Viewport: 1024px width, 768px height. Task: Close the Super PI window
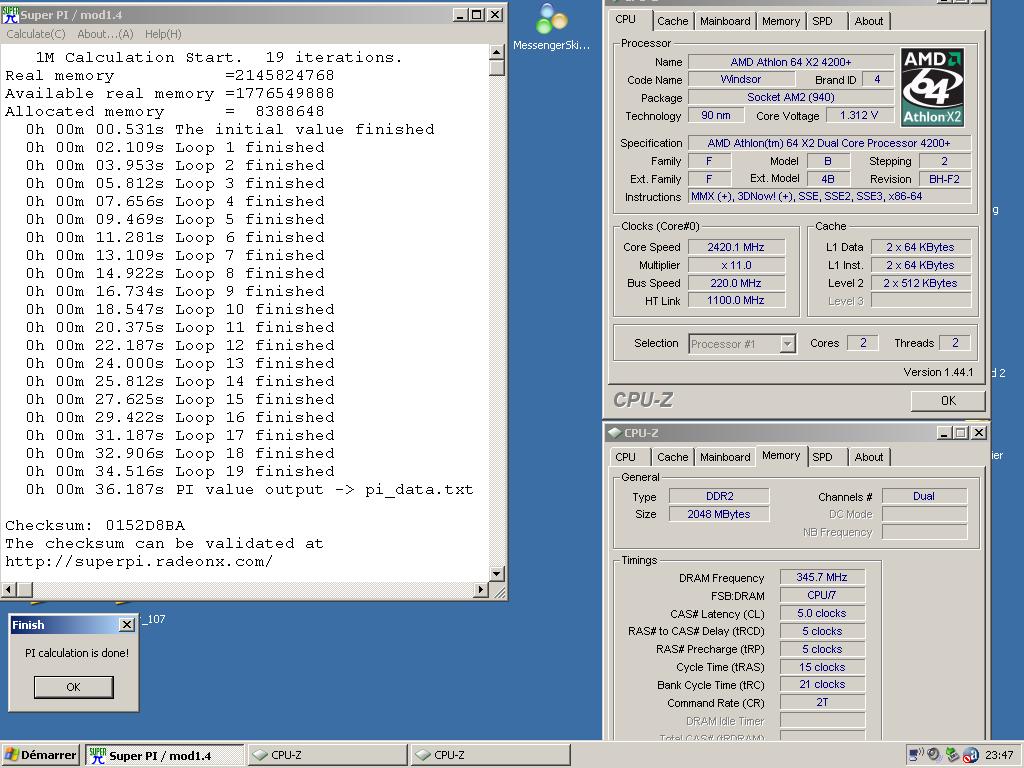point(495,14)
